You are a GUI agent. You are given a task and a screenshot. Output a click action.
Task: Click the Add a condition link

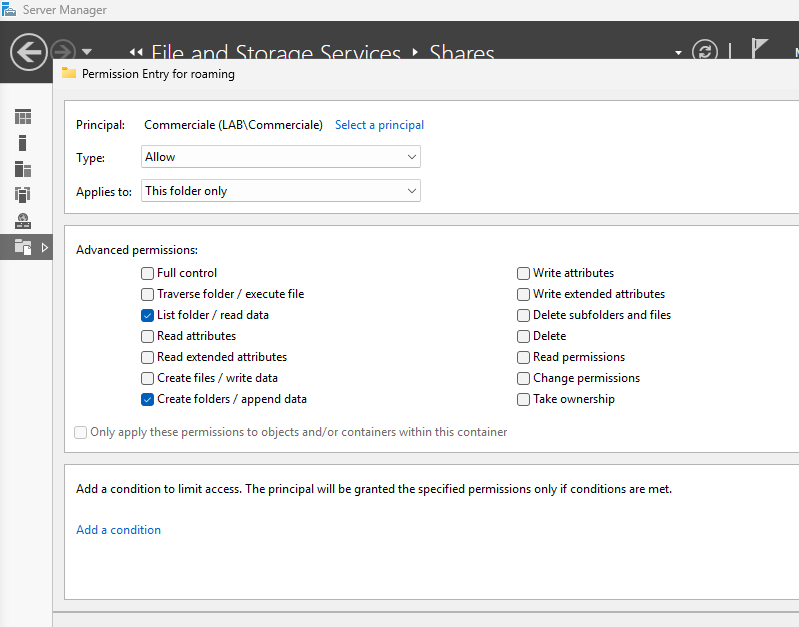coord(118,530)
